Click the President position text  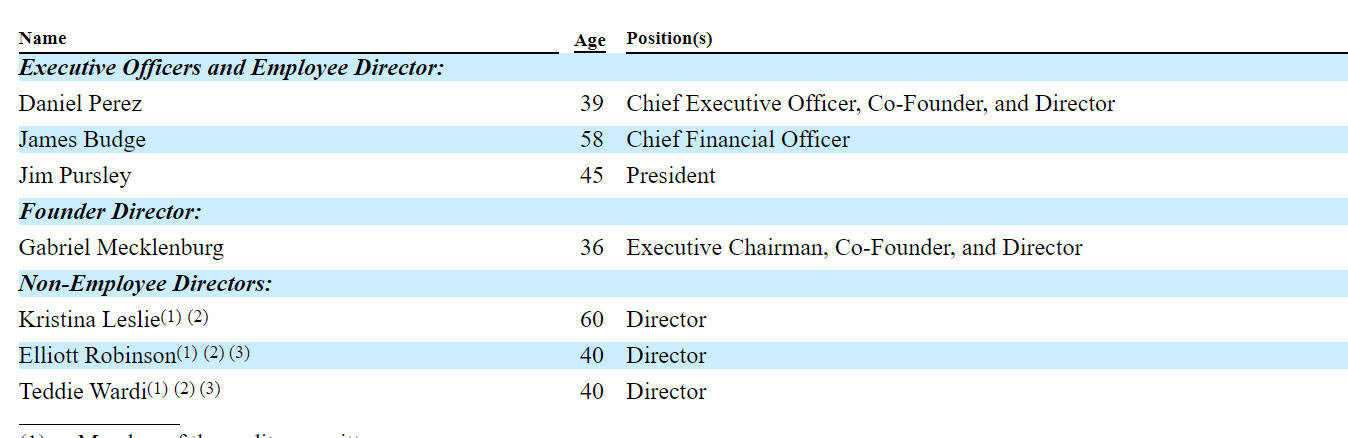tap(670, 176)
